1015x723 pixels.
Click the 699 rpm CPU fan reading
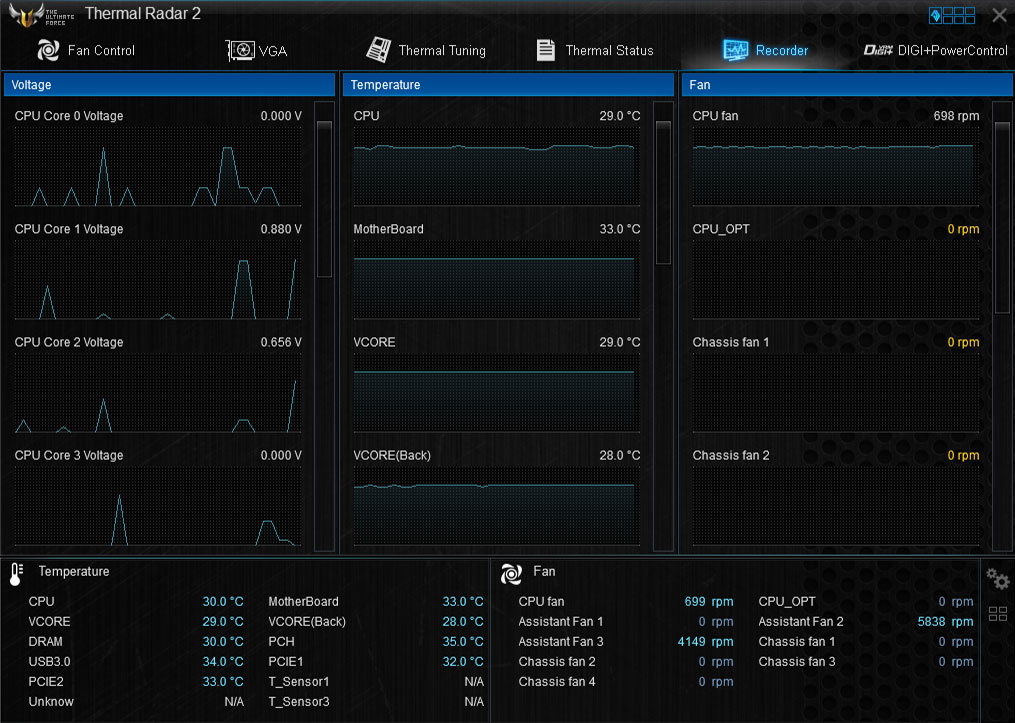coord(709,601)
